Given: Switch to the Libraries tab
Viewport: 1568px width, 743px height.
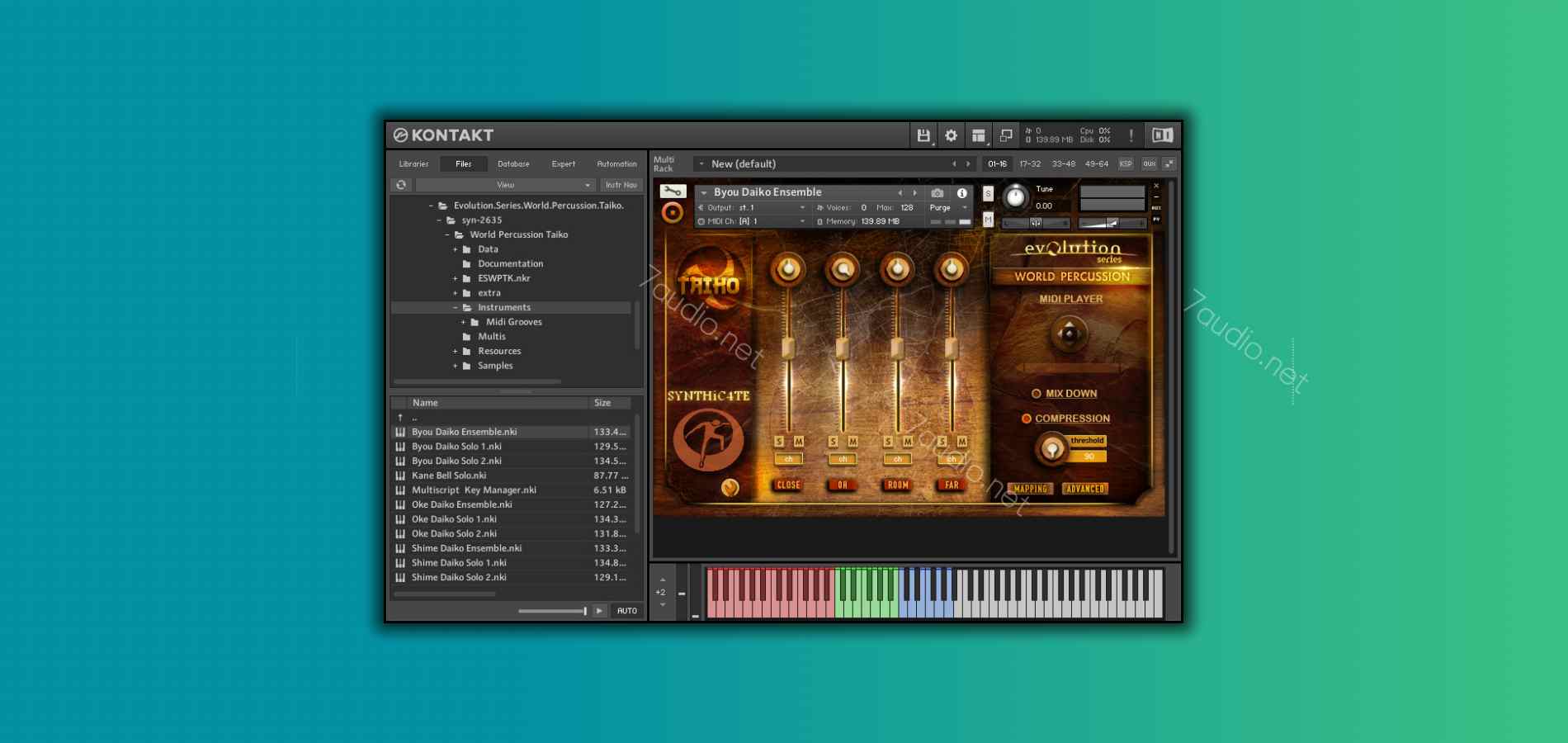Looking at the screenshot, I should [413, 163].
